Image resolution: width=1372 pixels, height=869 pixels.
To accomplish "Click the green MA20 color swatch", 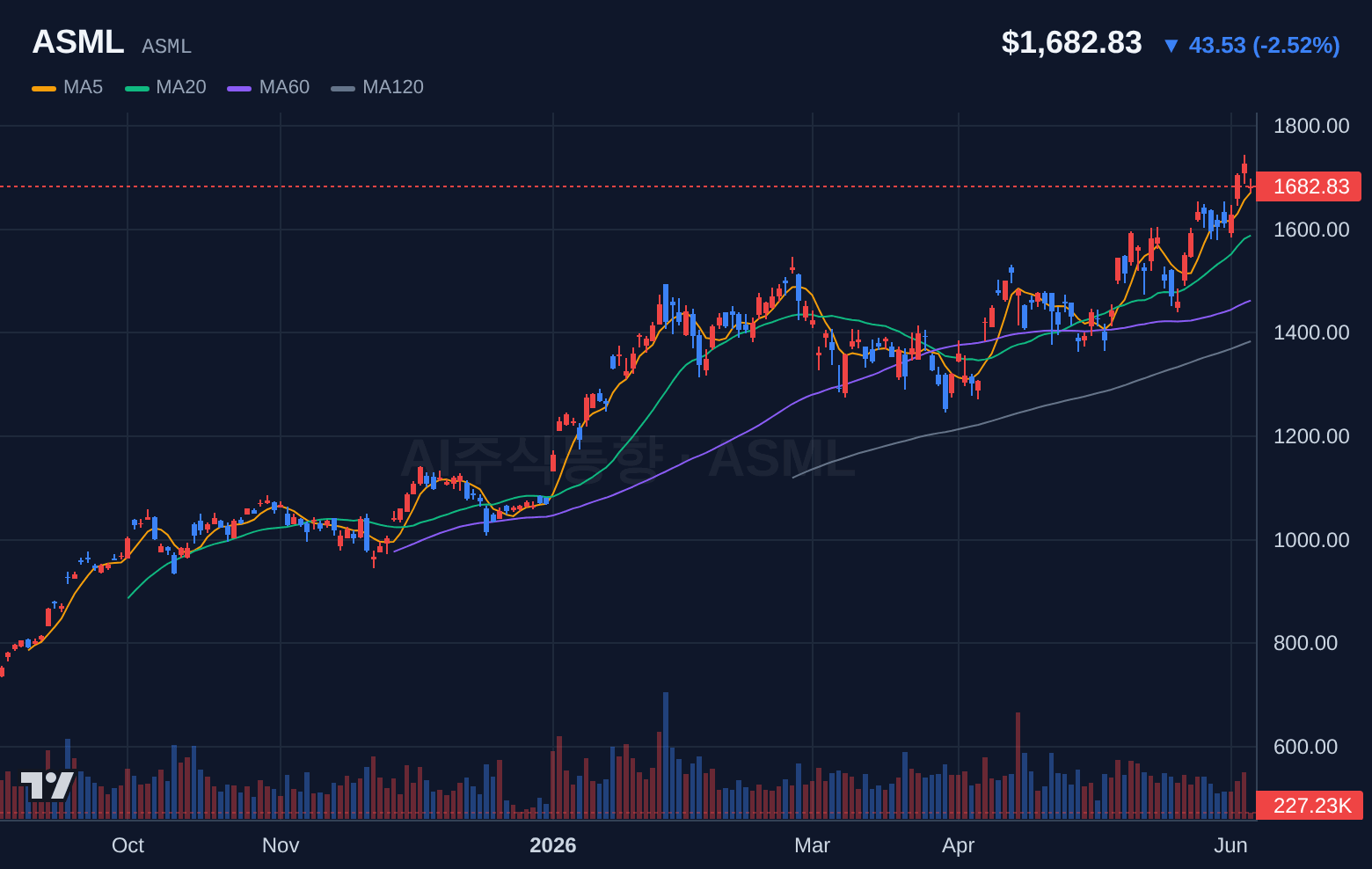I will [137, 88].
